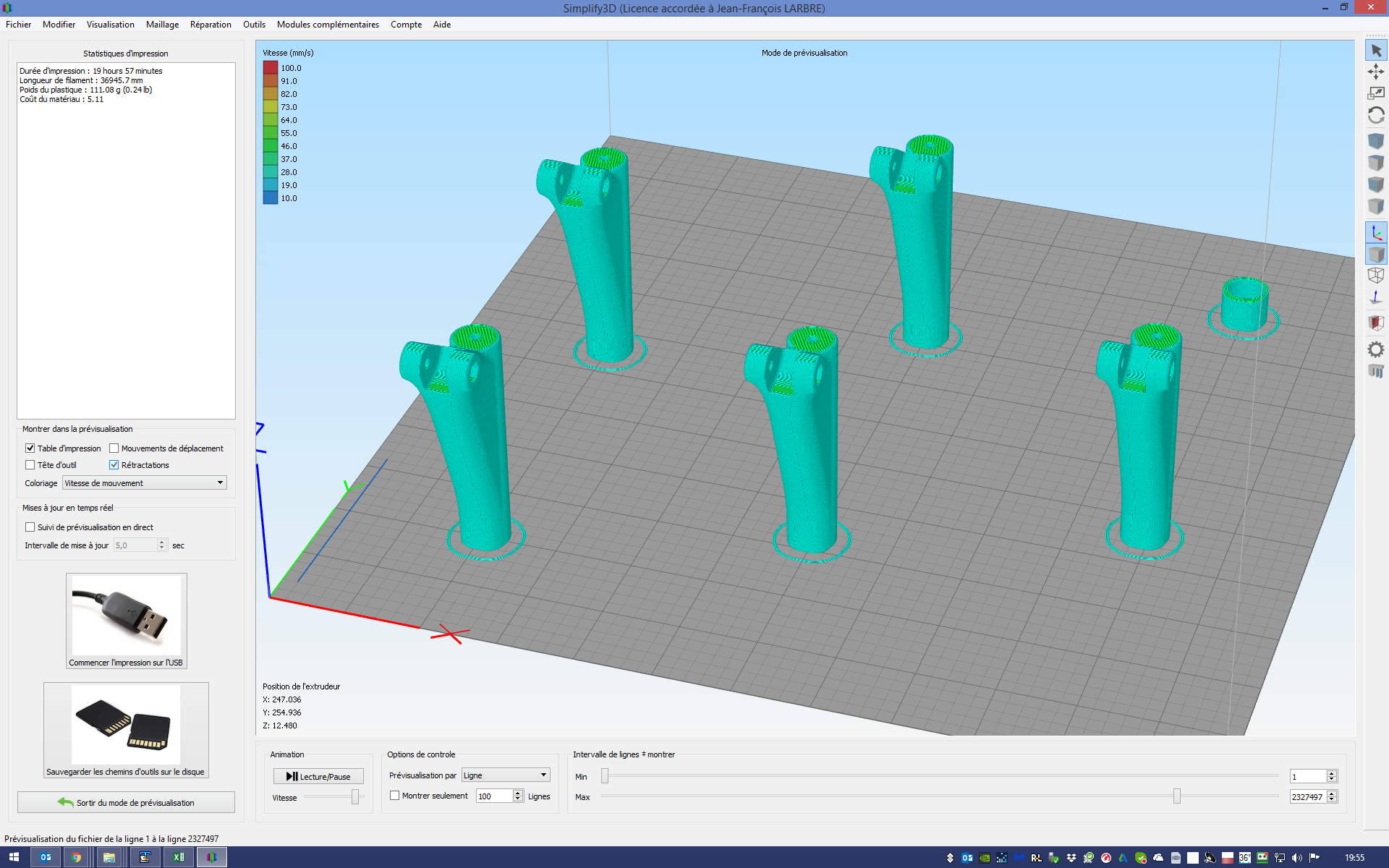Open the Coloriage dropdown
Viewport: 1389px width, 868px height.
(x=145, y=483)
